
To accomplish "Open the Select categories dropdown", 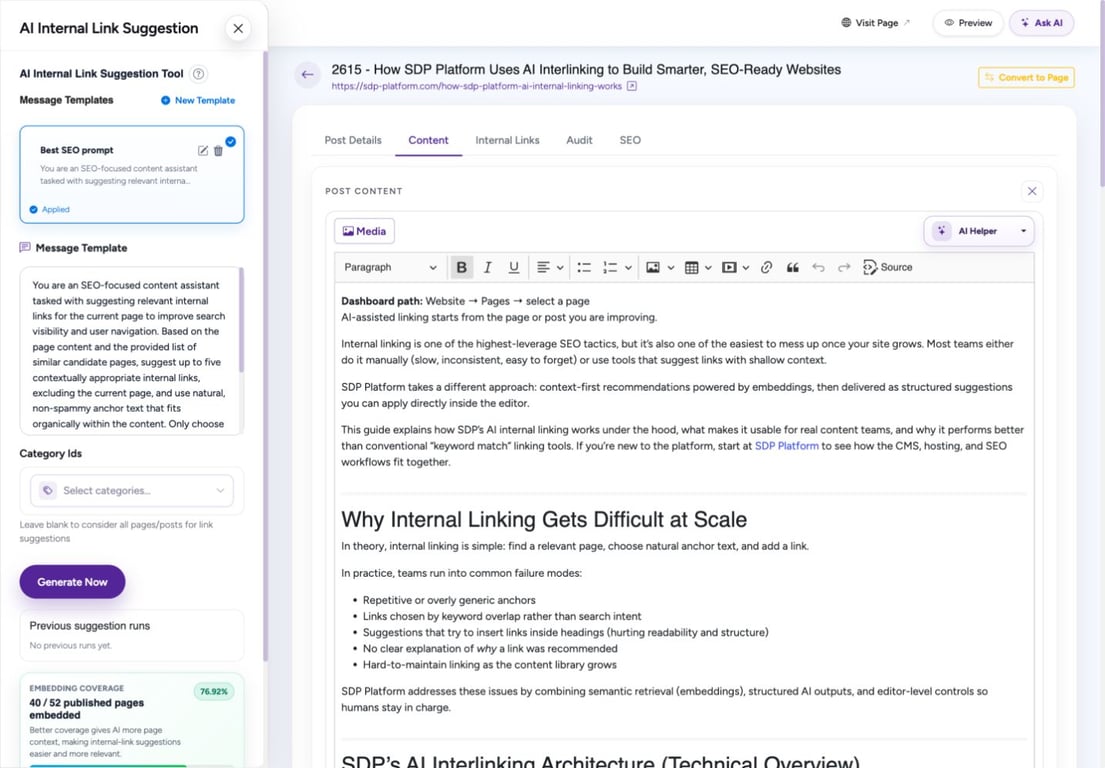I will pyautogui.click(x=132, y=490).
